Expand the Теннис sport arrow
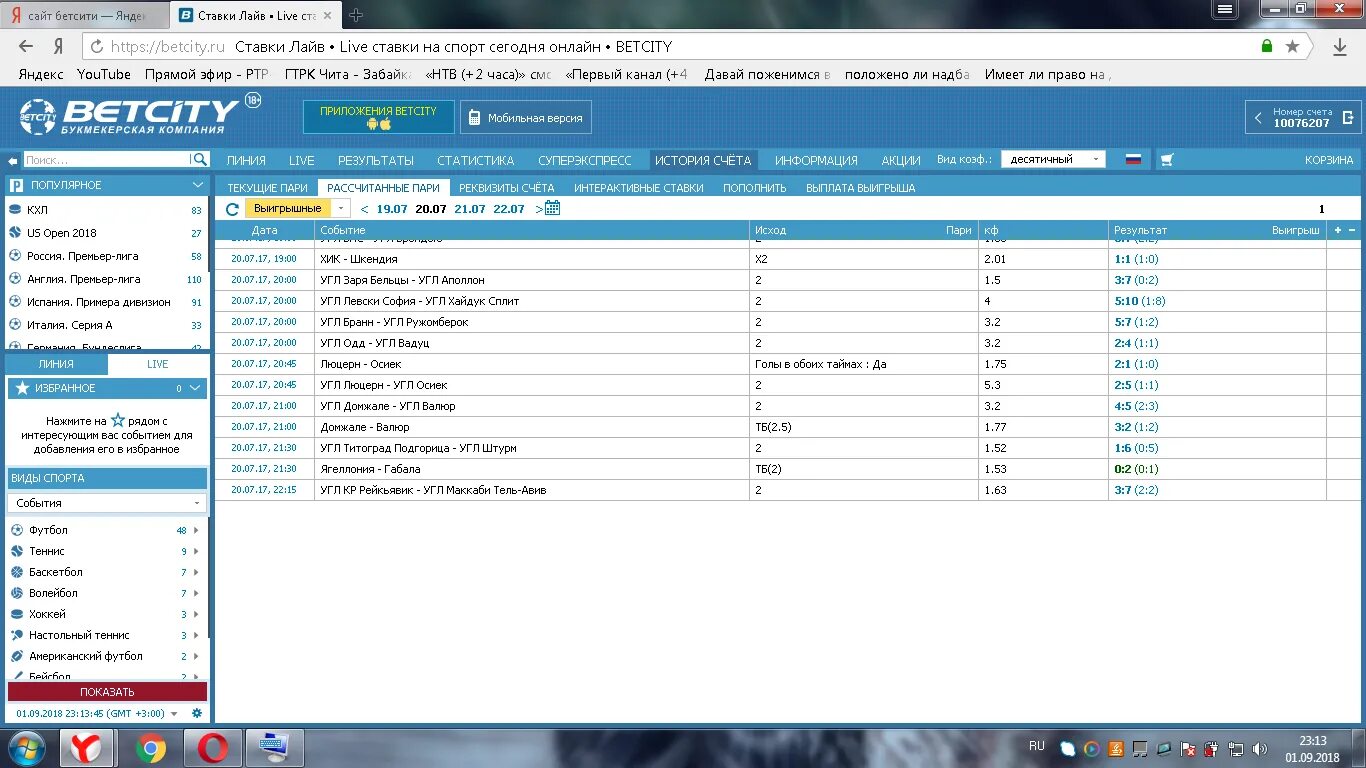 pos(196,551)
